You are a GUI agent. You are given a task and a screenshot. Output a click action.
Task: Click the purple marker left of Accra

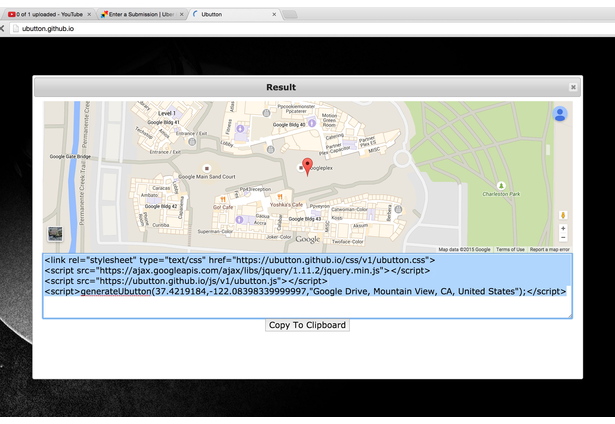click(x=239, y=220)
